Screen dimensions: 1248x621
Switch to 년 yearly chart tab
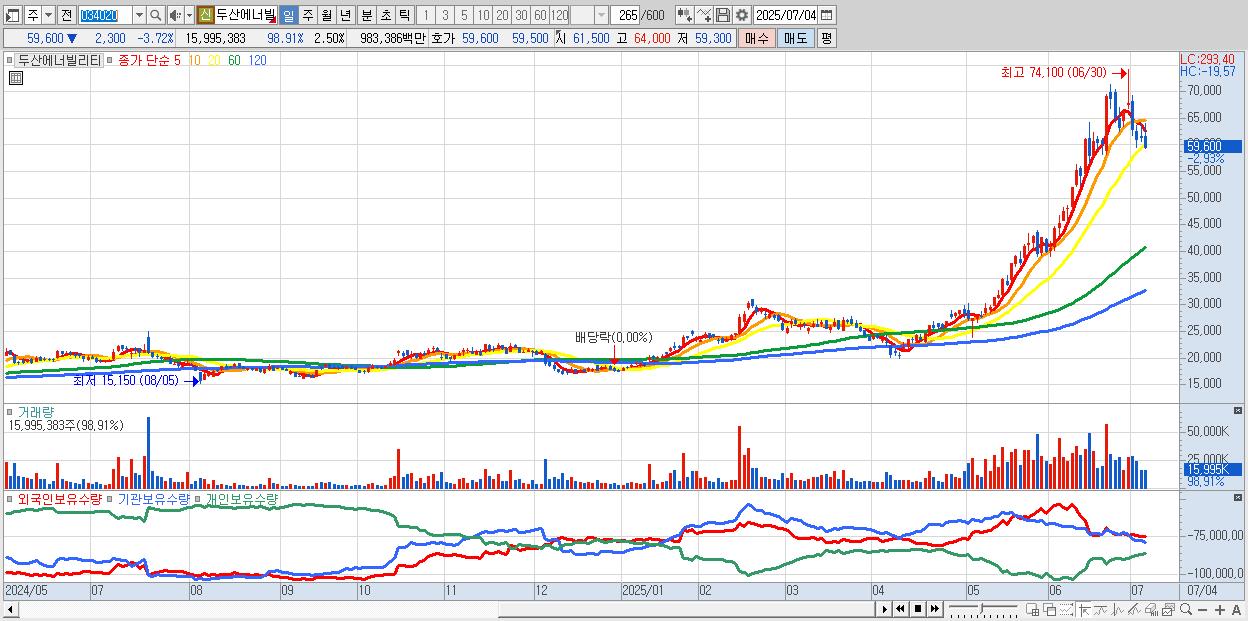[345, 15]
